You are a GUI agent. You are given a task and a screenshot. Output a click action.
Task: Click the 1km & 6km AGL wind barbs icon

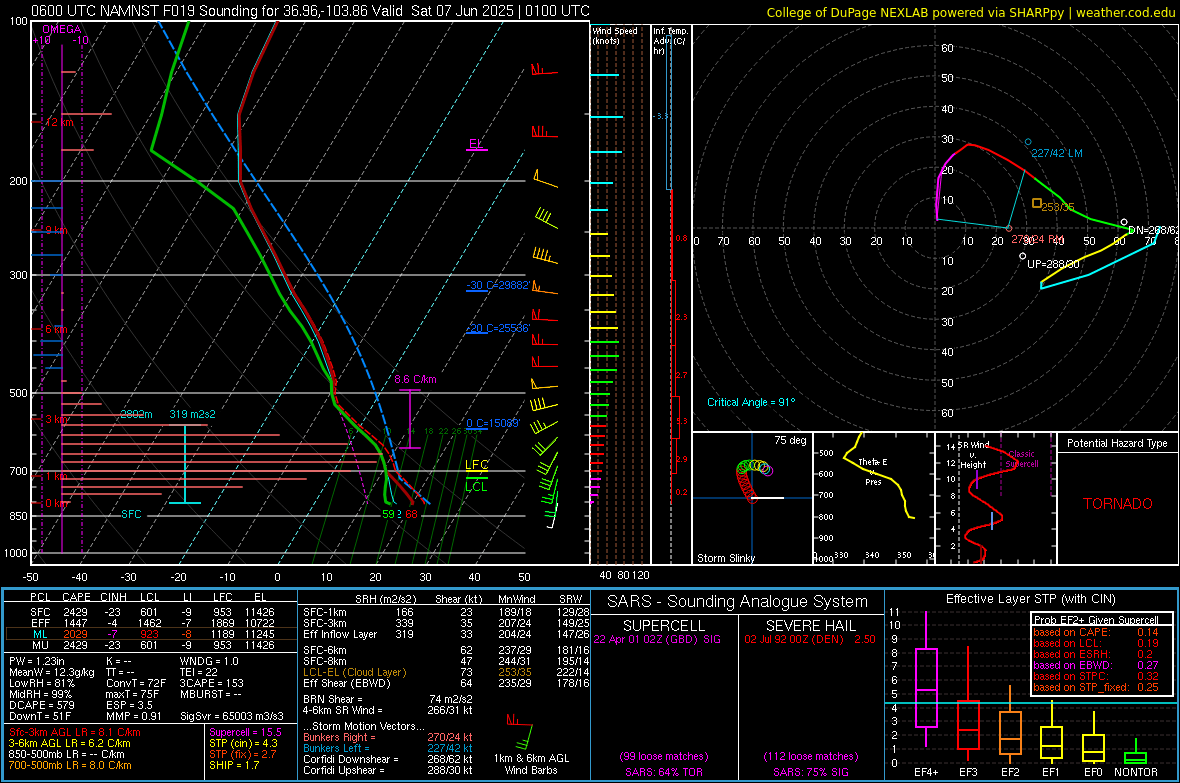click(x=522, y=732)
